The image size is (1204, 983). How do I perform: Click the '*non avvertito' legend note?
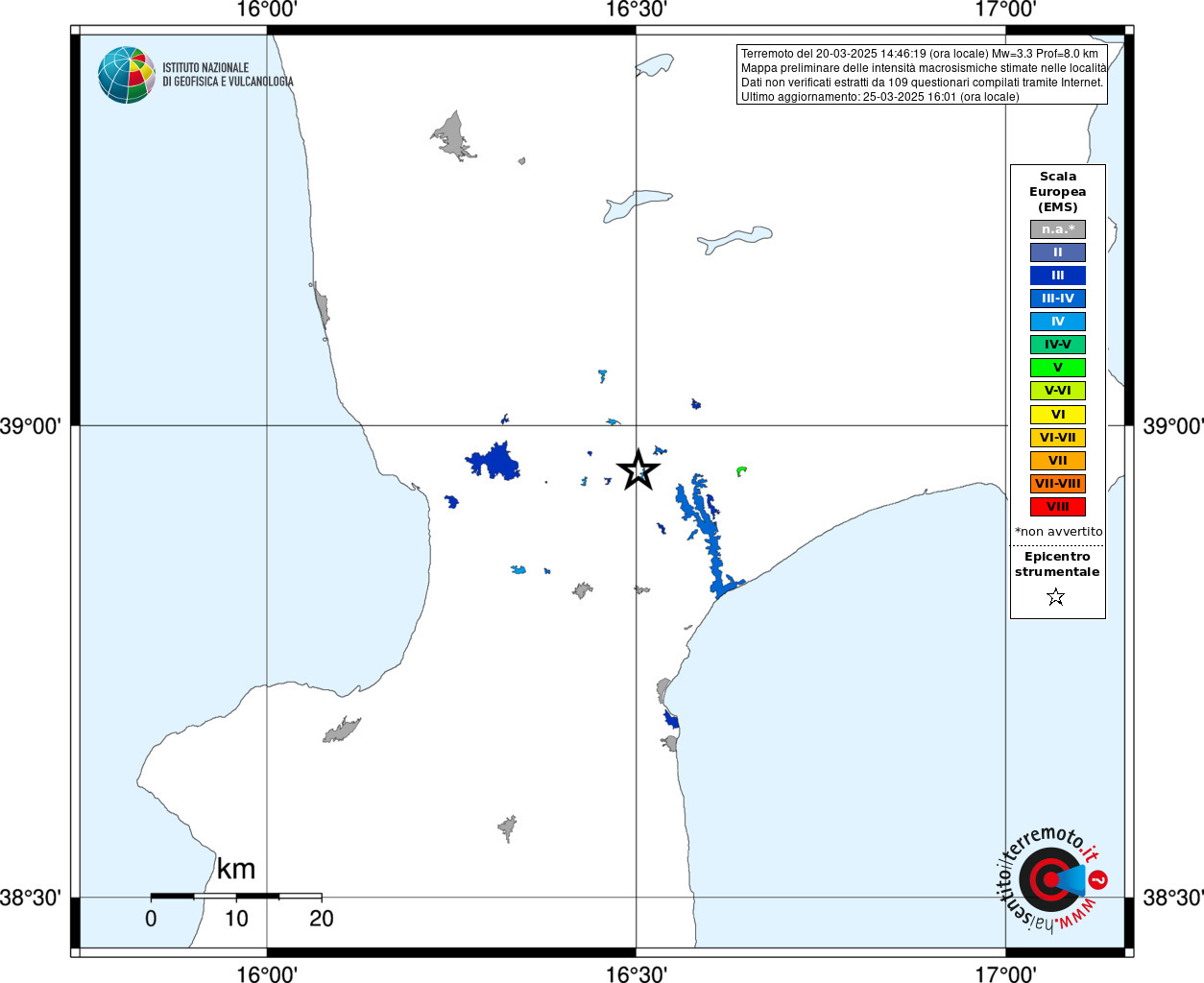click(x=1058, y=532)
